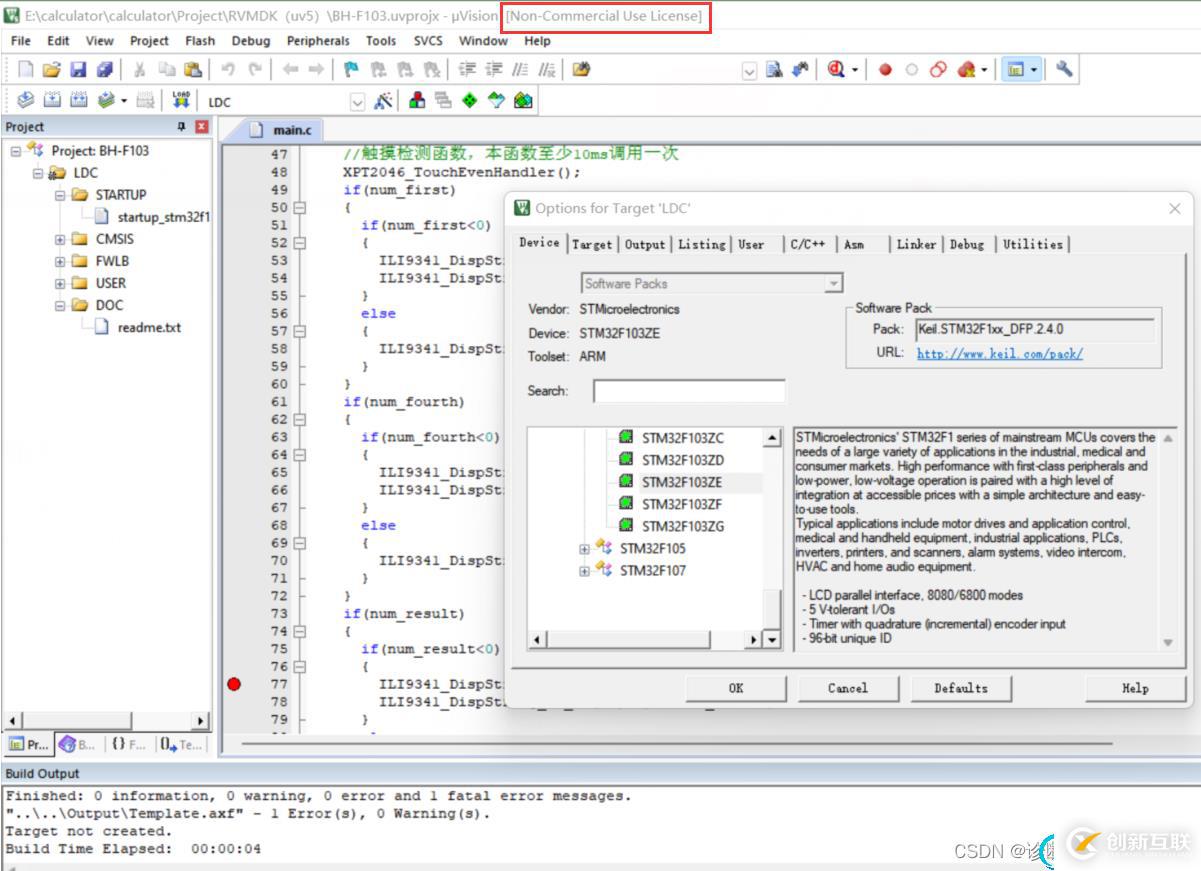
Task: Download code to flash with LOAD icon
Action: click(x=181, y=101)
